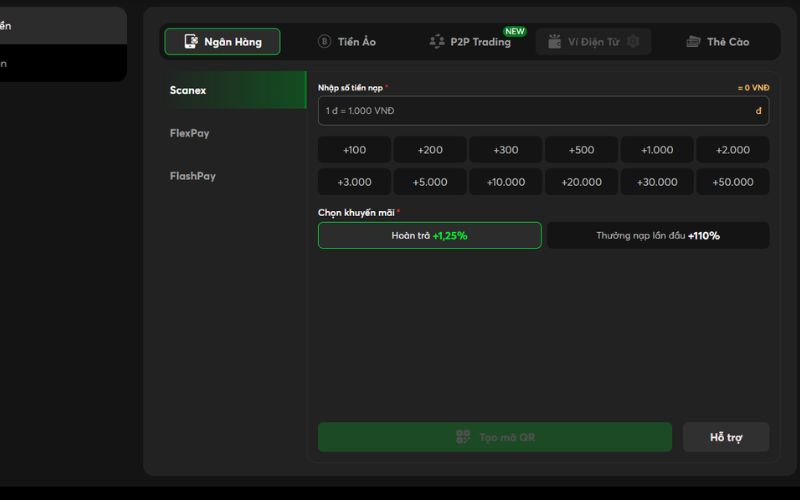Pick the +100 quick amount
Viewport: 800px width, 500px height.
coord(355,150)
